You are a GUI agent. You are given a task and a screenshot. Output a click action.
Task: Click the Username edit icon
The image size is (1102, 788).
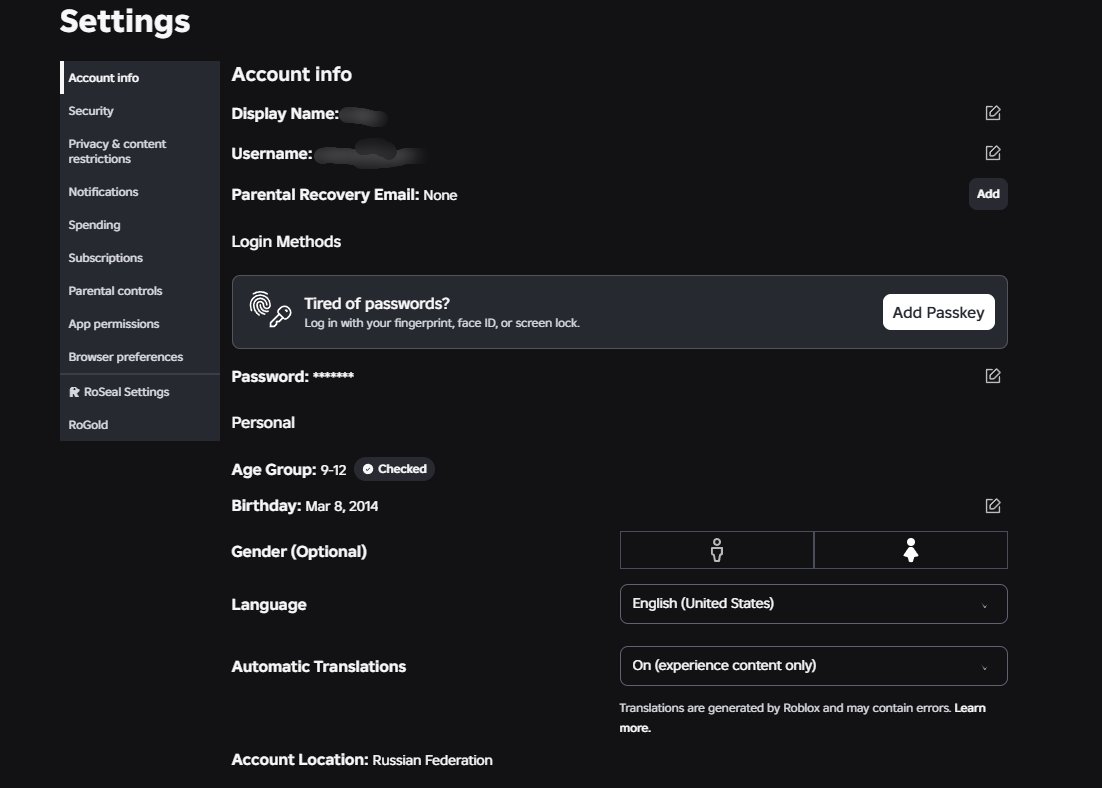pos(992,153)
